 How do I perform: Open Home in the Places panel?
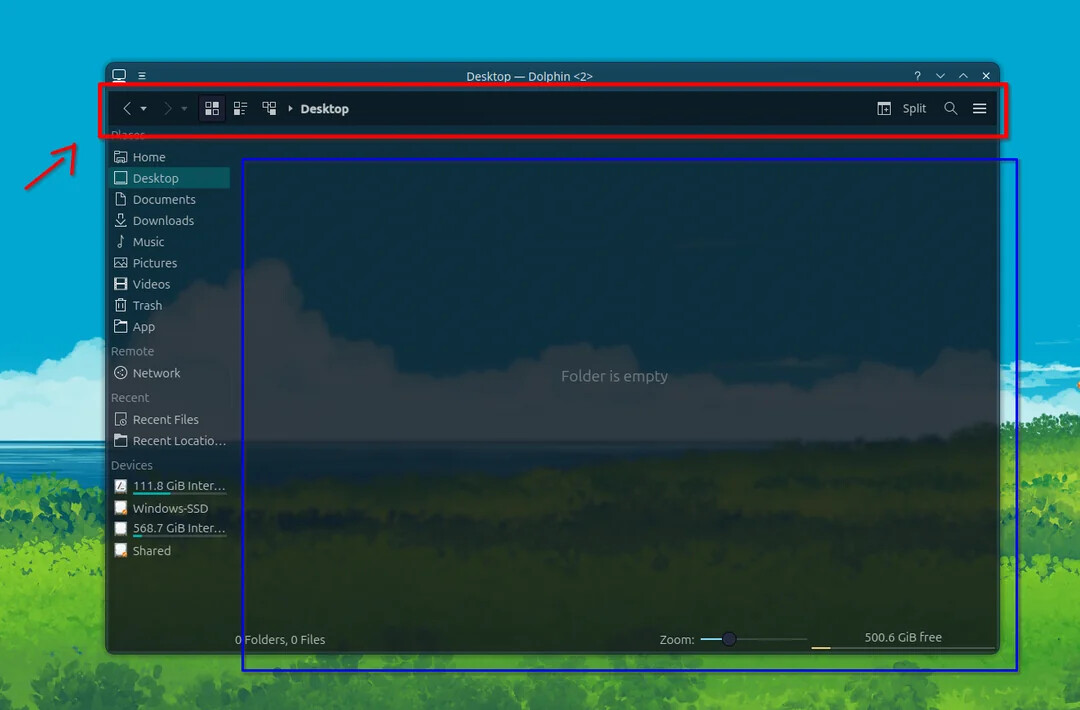coord(148,157)
